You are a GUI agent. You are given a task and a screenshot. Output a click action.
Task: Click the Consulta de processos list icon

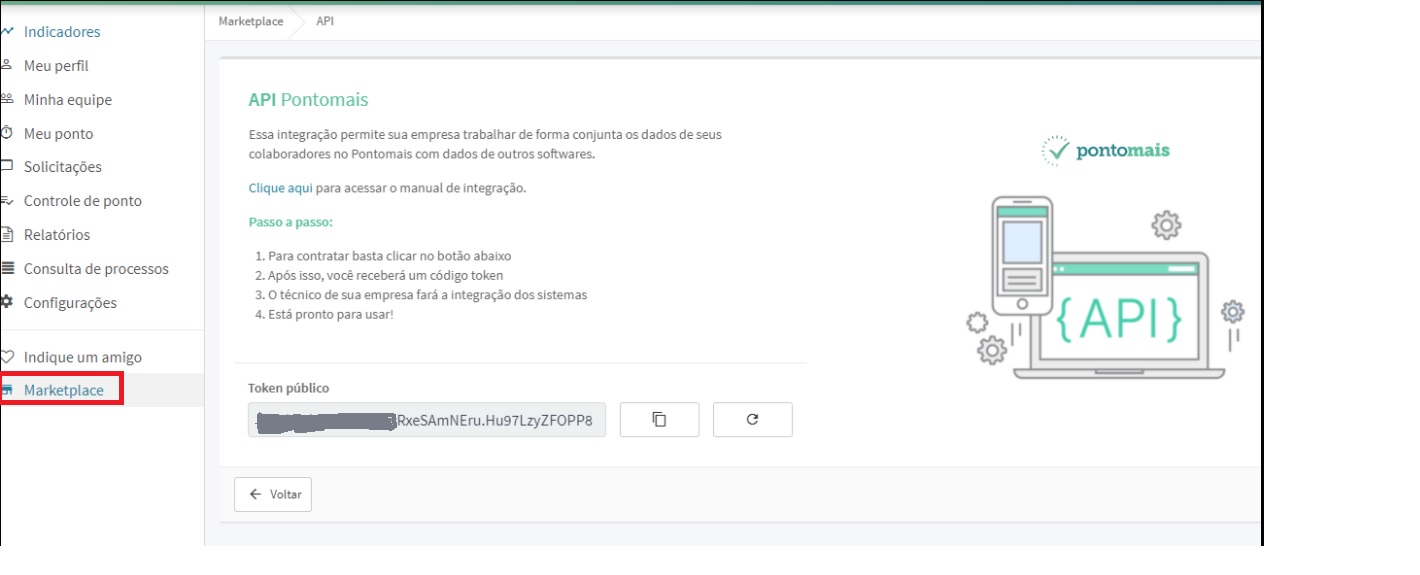(x=7, y=269)
